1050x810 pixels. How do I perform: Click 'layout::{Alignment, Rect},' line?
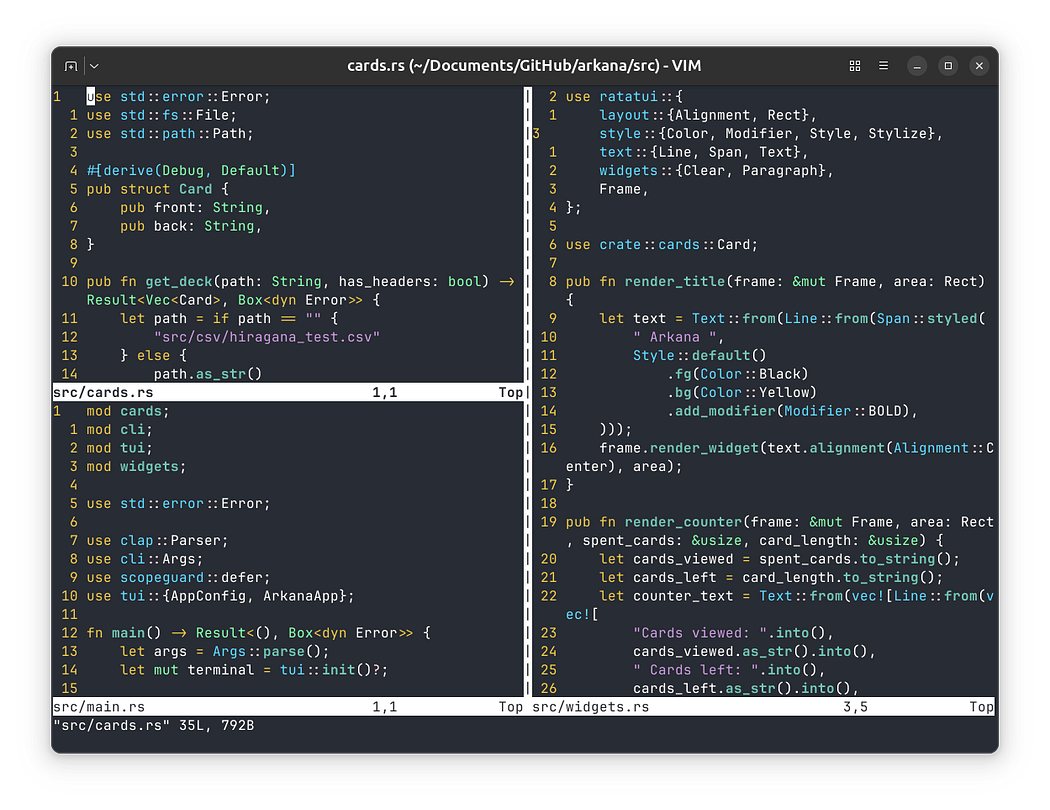coord(708,115)
